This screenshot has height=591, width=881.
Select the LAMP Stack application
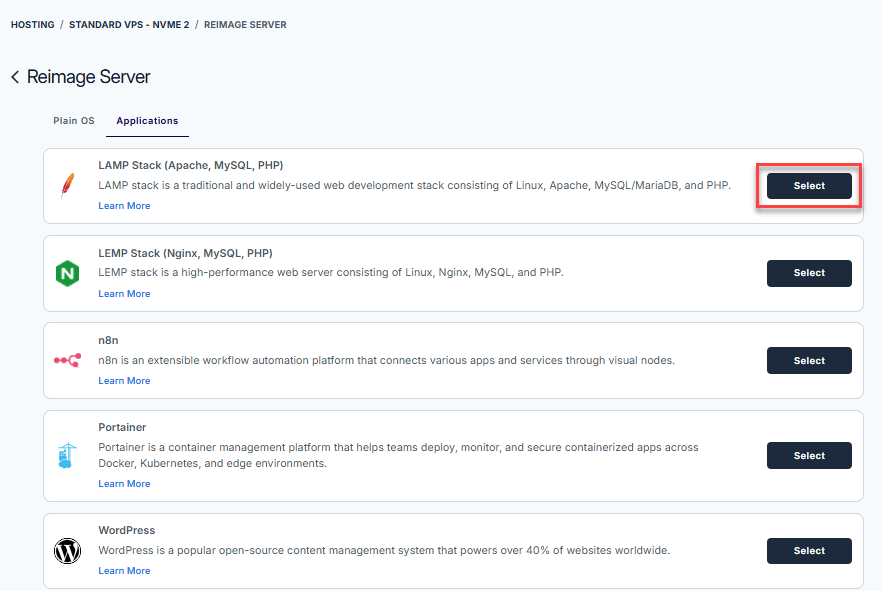(x=809, y=186)
